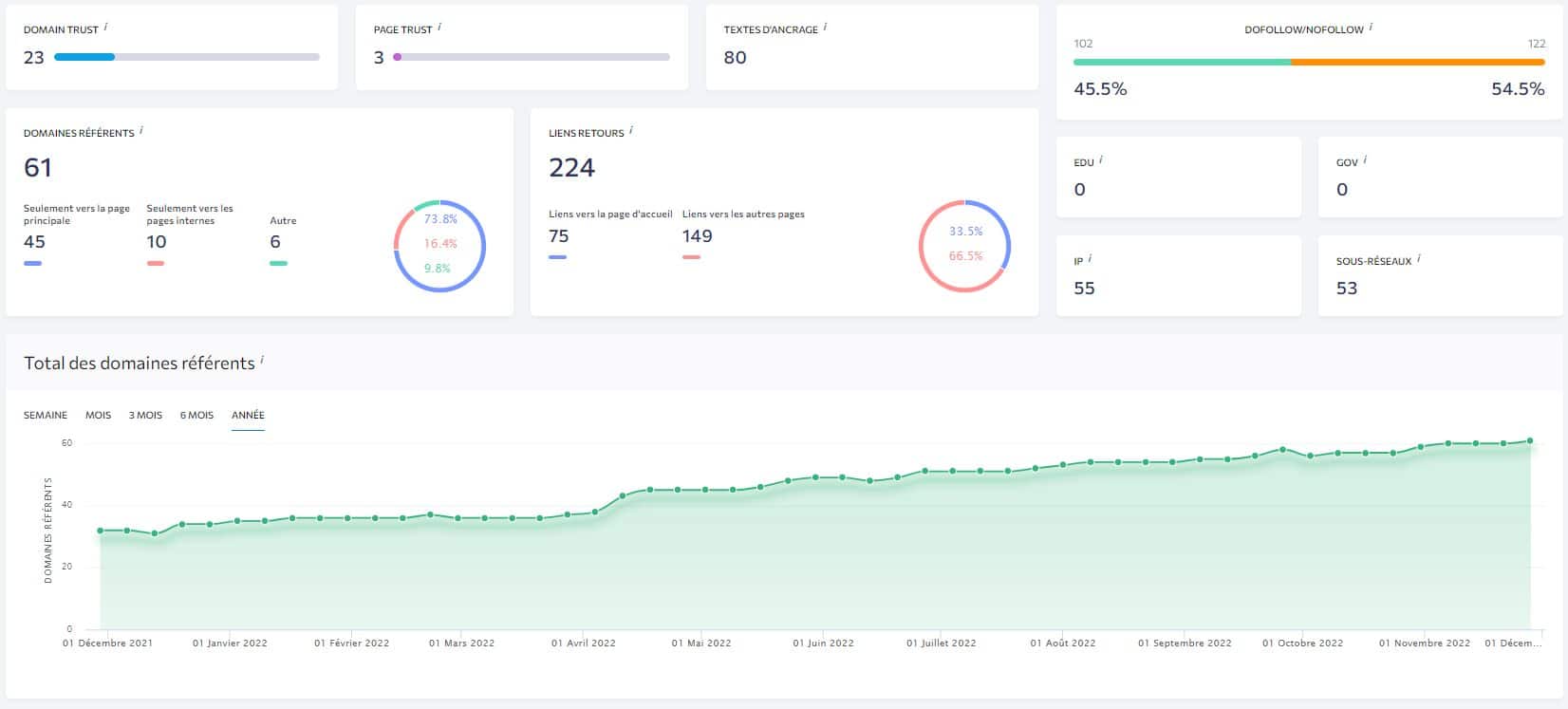Click the info icon beside IP
Screen dimensions: 1568x709
pos(1090,259)
